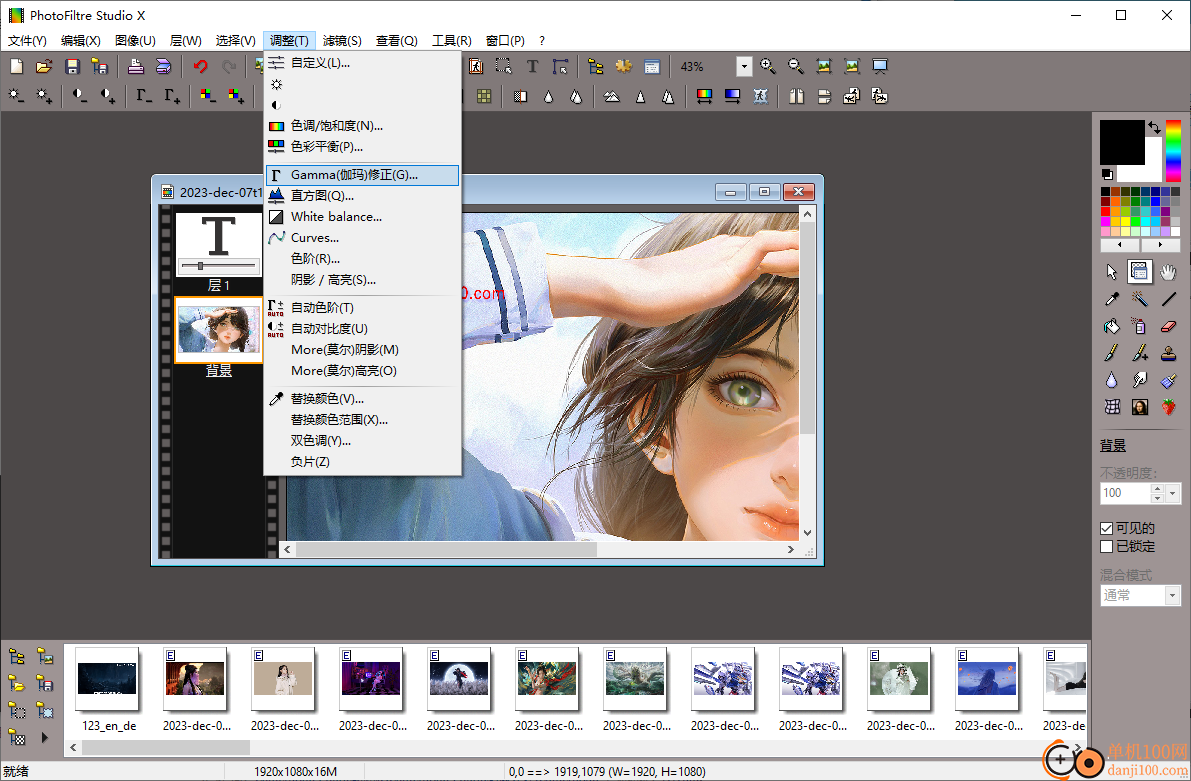Click the image window scroll right arrow
Image resolution: width=1191 pixels, height=781 pixels.
coord(791,549)
